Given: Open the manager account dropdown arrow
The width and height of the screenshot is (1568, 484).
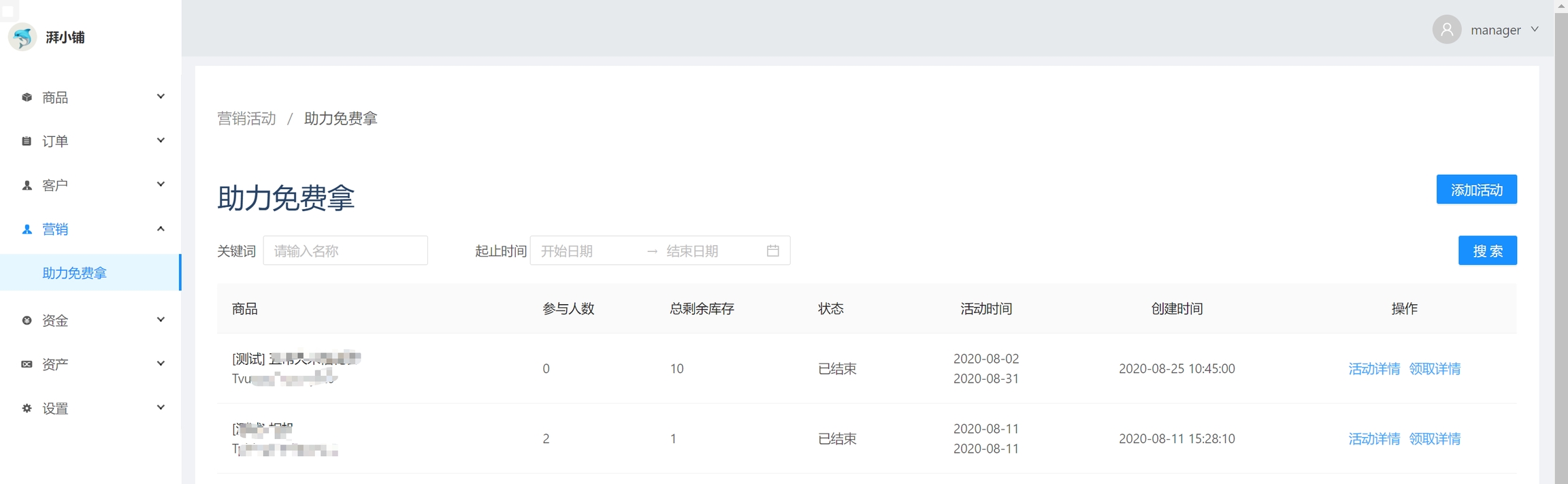Looking at the screenshot, I should pos(1535,30).
